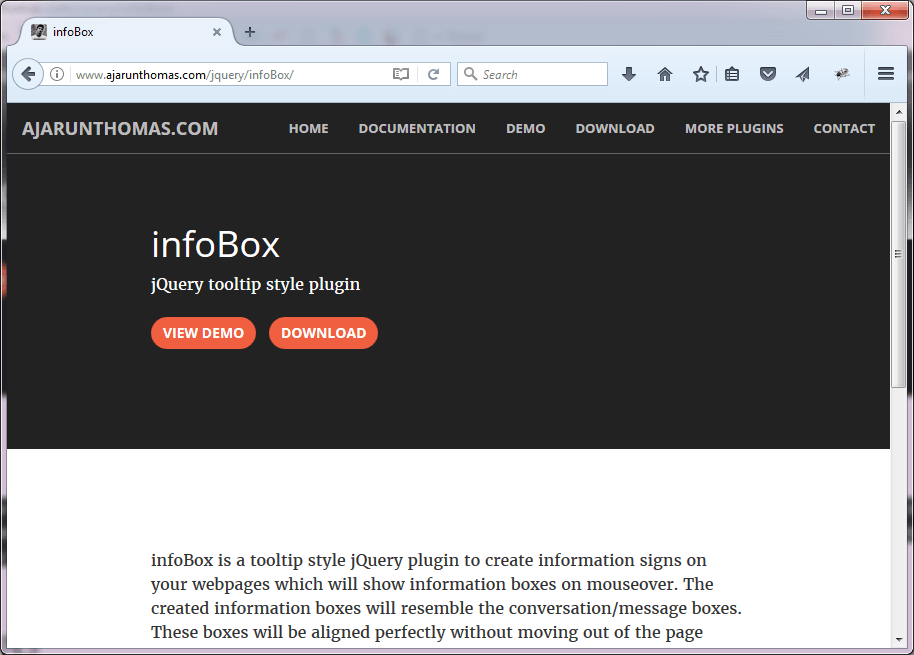Image resolution: width=914 pixels, height=655 pixels.
Task: Open the CONTACT nav item
Action: 844,129
